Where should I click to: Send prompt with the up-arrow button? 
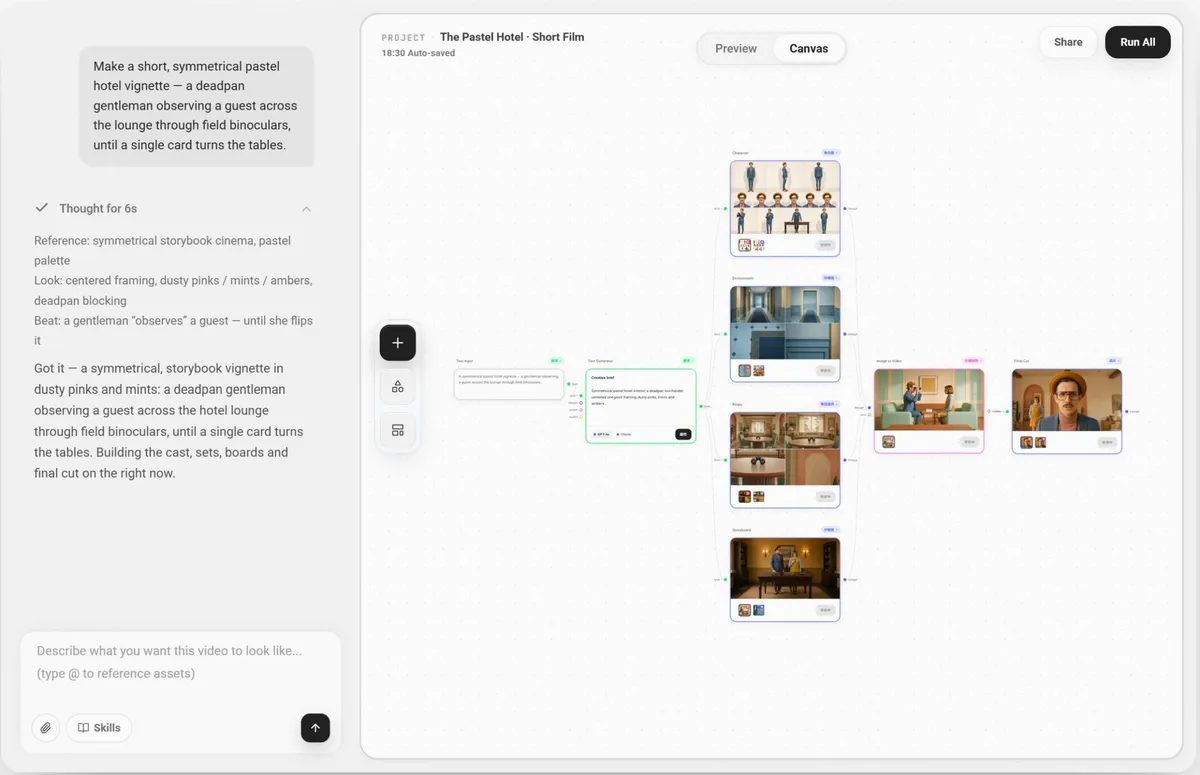[315, 728]
